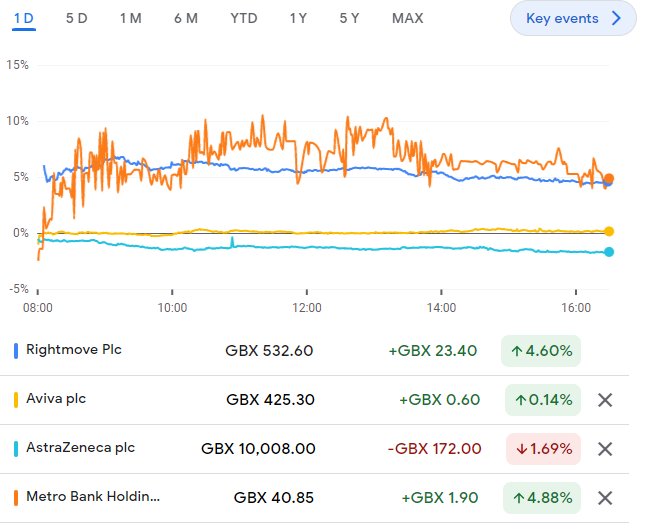Click the blue Rightmove color indicator
This screenshot has height=525, width=651.
point(16,351)
